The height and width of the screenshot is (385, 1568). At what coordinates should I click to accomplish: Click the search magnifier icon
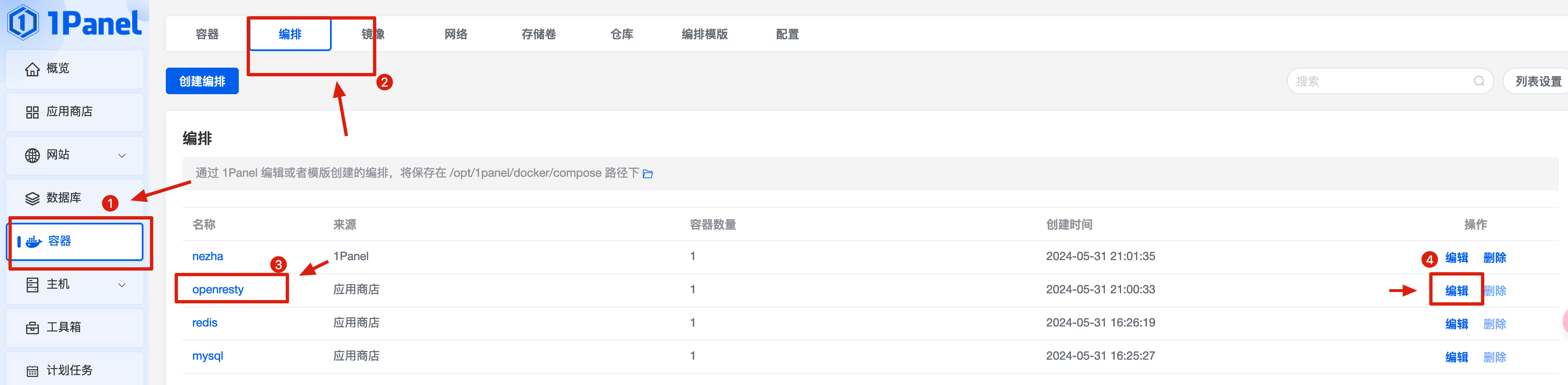(x=1478, y=81)
